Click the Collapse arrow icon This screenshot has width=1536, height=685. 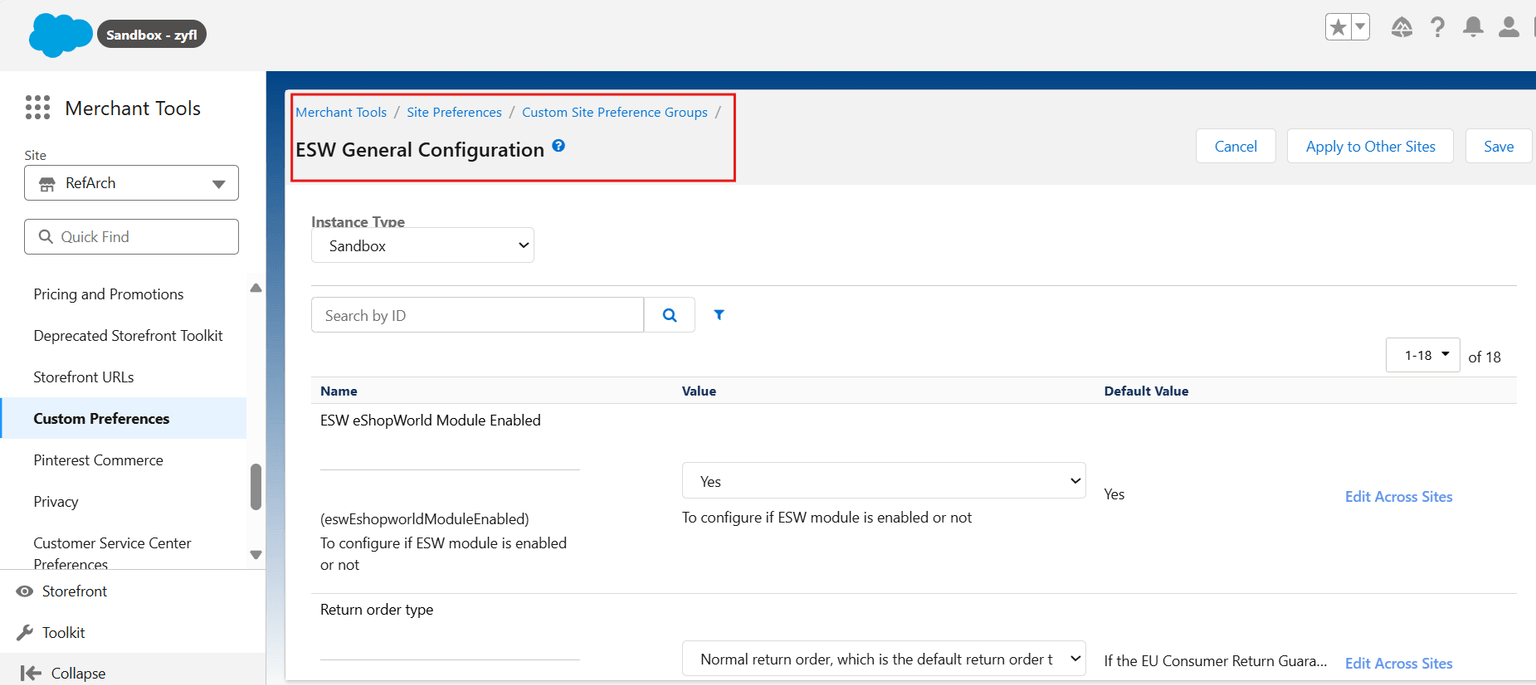click(x=30, y=673)
